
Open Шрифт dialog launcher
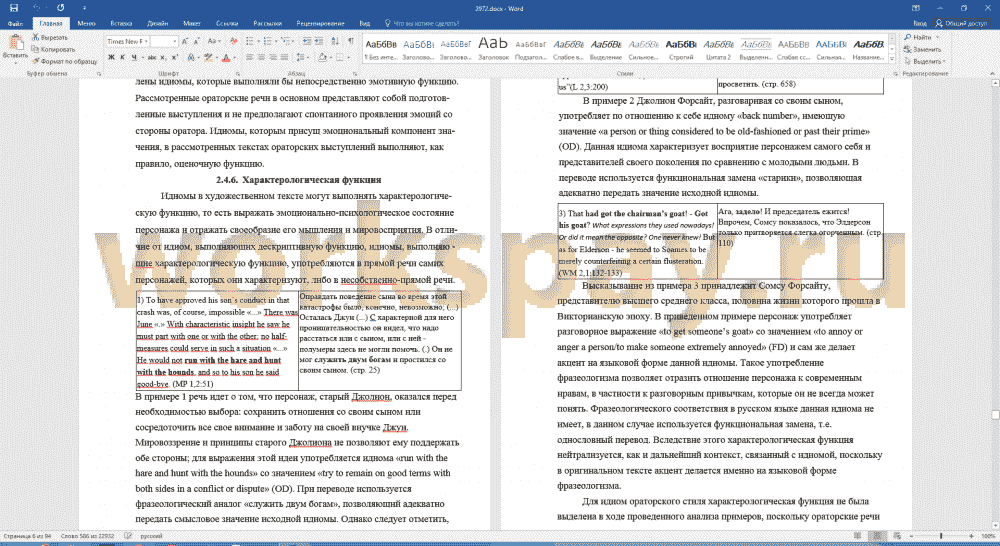coord(237,74)
